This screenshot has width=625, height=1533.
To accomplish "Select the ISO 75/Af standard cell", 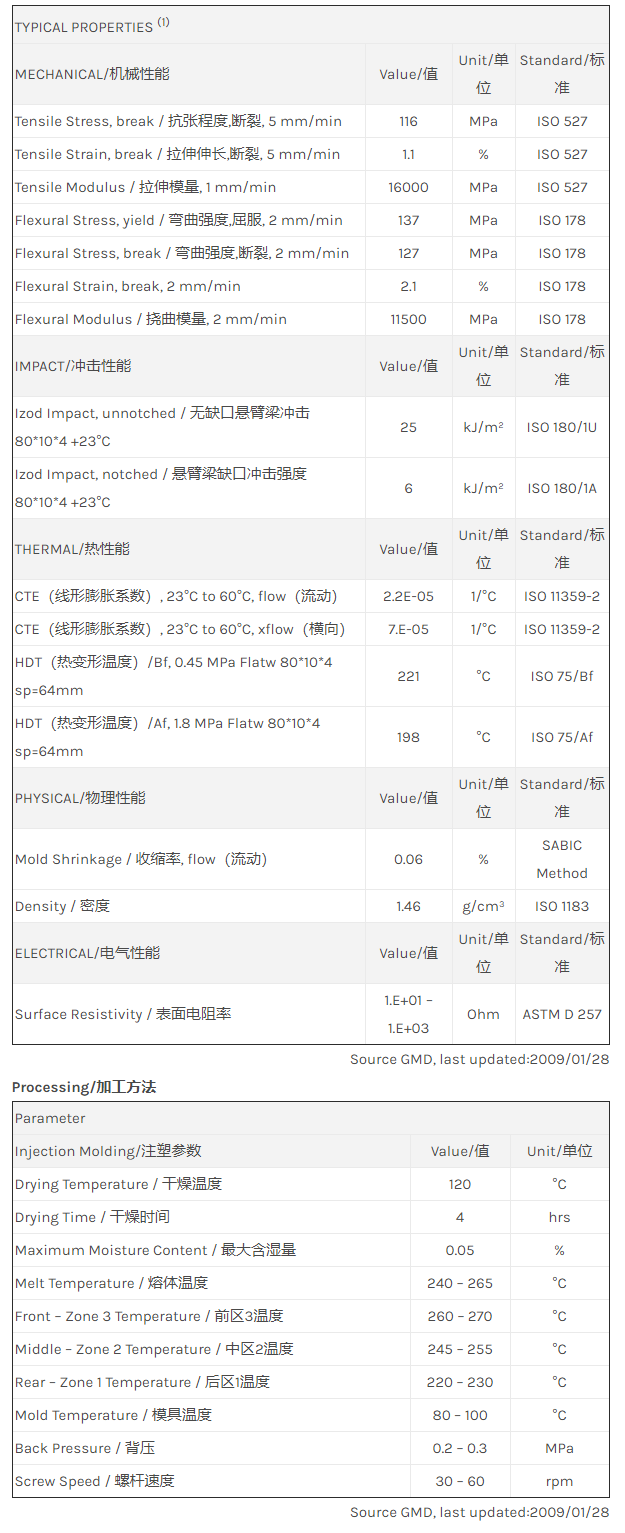I will tap(562, 737).
